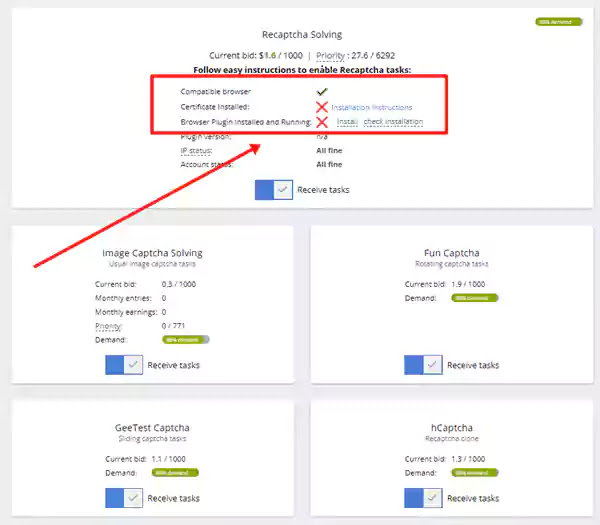
Task: Click the Monthly entries label
Action: coord(123,298)
